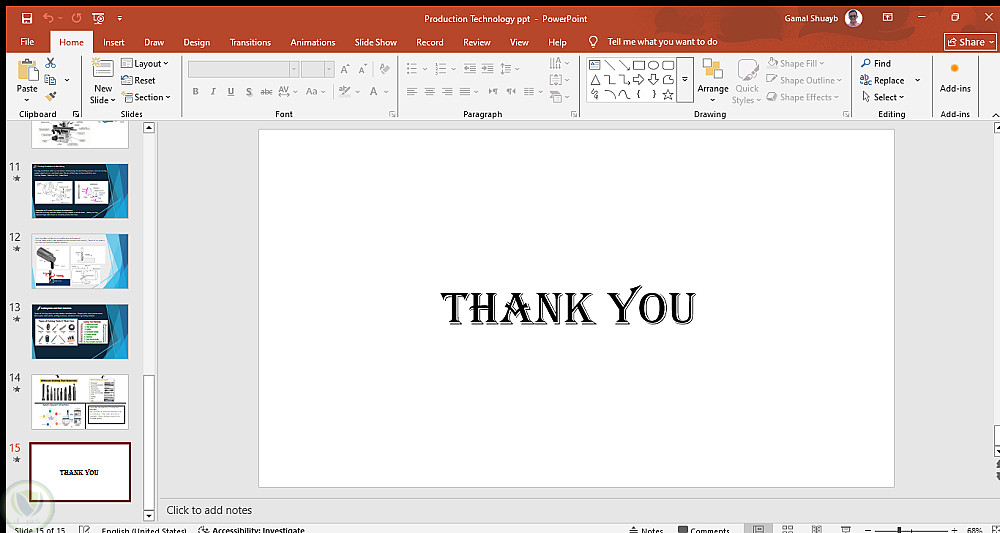This screenshot has width=1000, height=533.
Task: Click Tell me what you want to do
Action: [662, 42]
